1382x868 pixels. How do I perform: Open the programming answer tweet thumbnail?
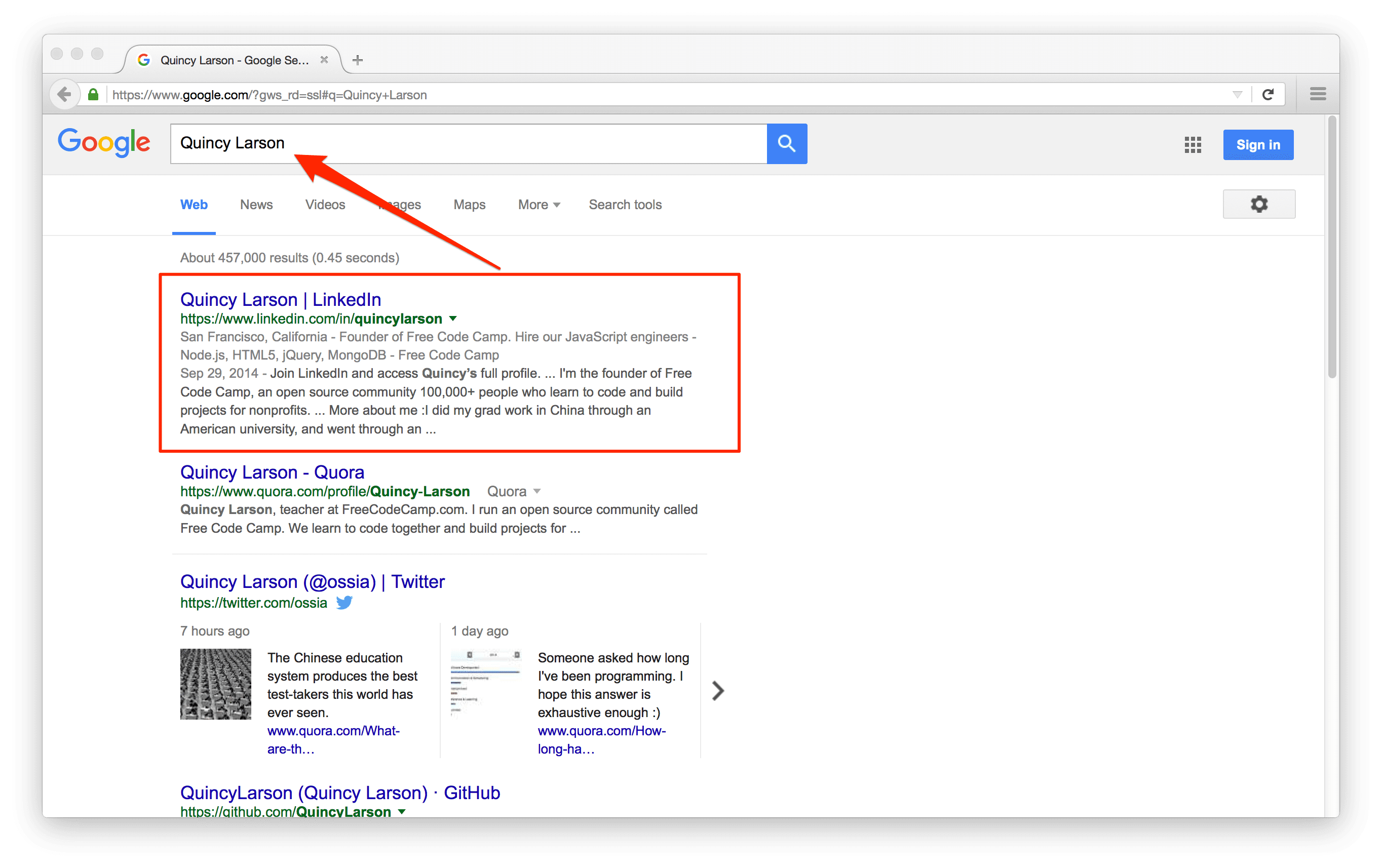pyautogui.click(x=485, y=683)
